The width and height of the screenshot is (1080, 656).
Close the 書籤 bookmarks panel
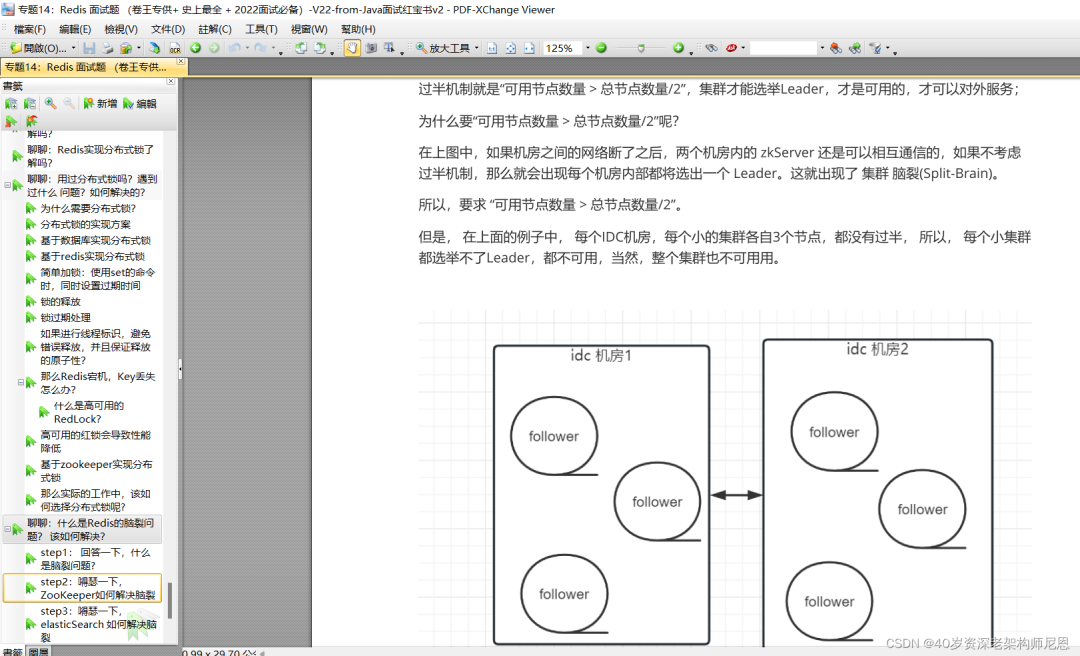(171, 82)
